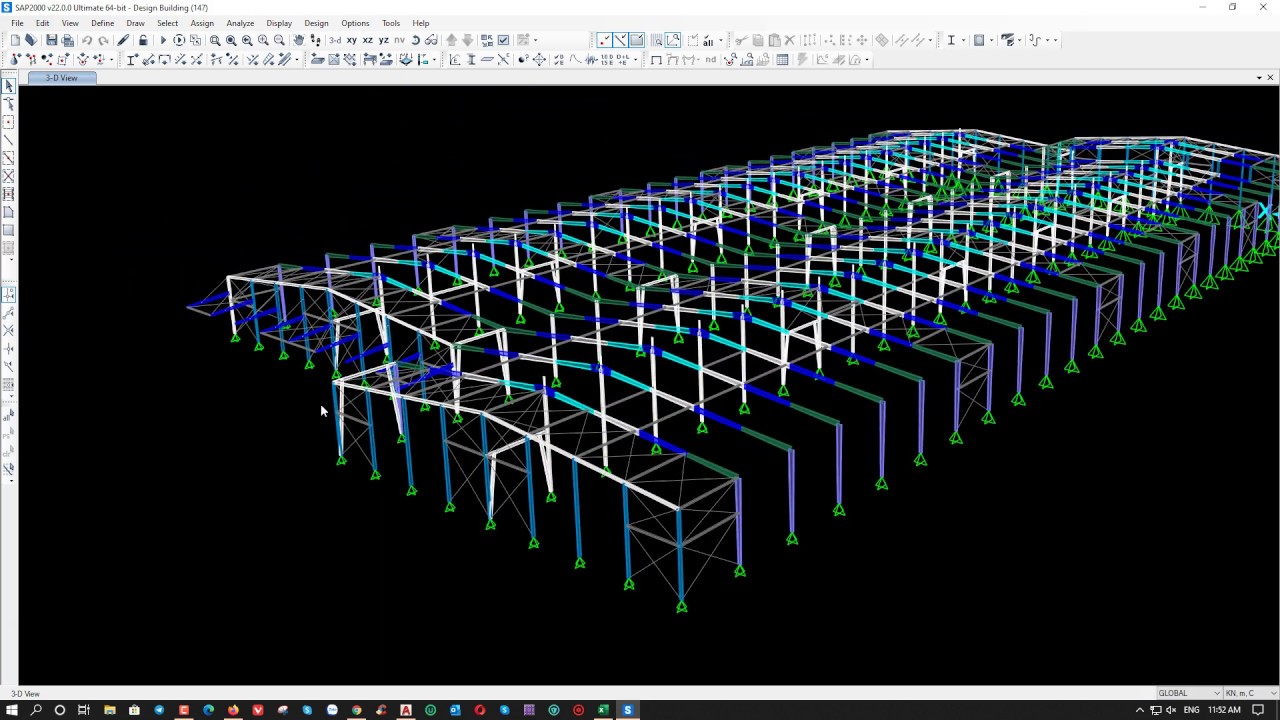Open the Assign menu
This screenshot has width=1280, height=720.
click(x=202, y=23)
